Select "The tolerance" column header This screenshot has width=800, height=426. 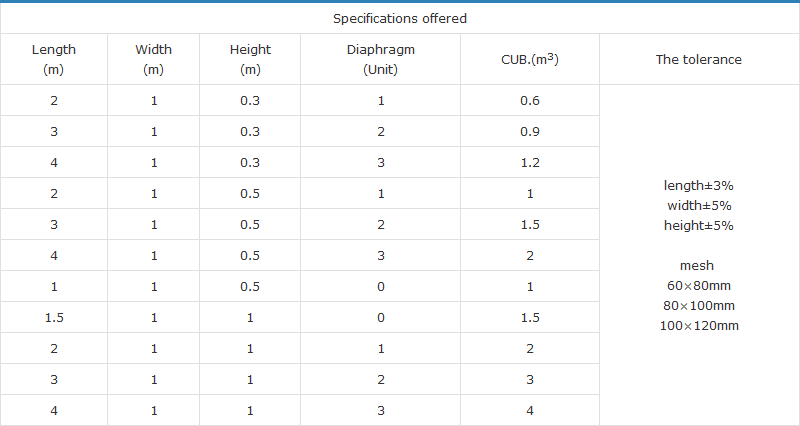click(699, 59)
